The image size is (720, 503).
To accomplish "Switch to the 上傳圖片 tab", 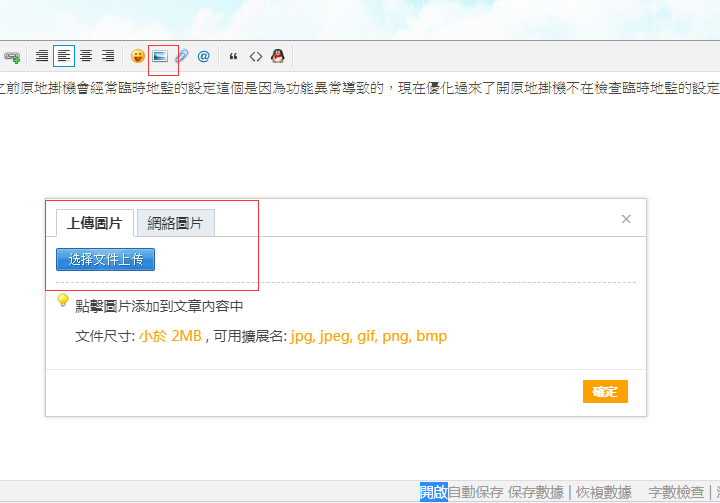I will click(94, 223).
